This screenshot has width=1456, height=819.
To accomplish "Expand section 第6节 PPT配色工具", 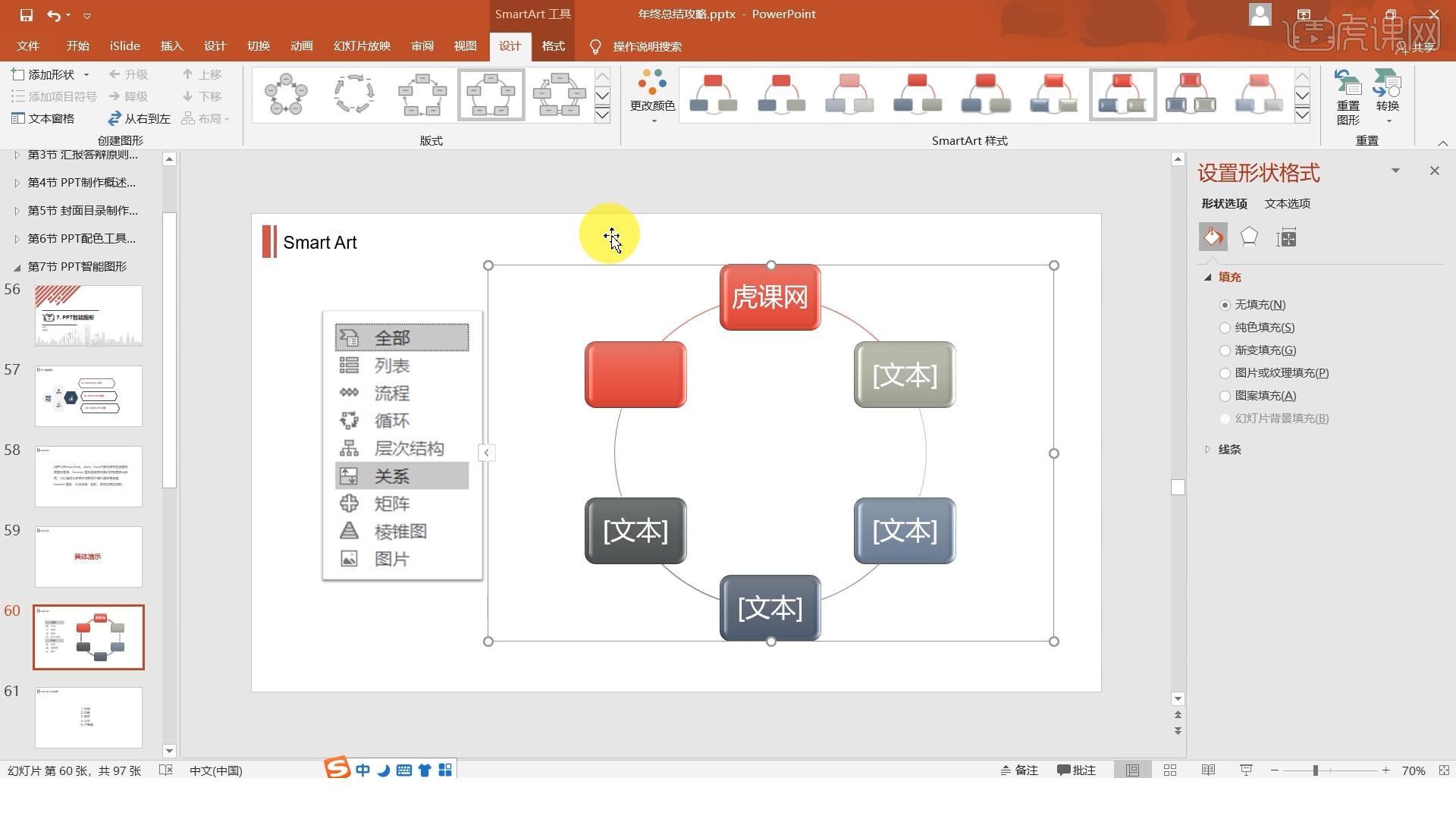I will pos(17,238).
